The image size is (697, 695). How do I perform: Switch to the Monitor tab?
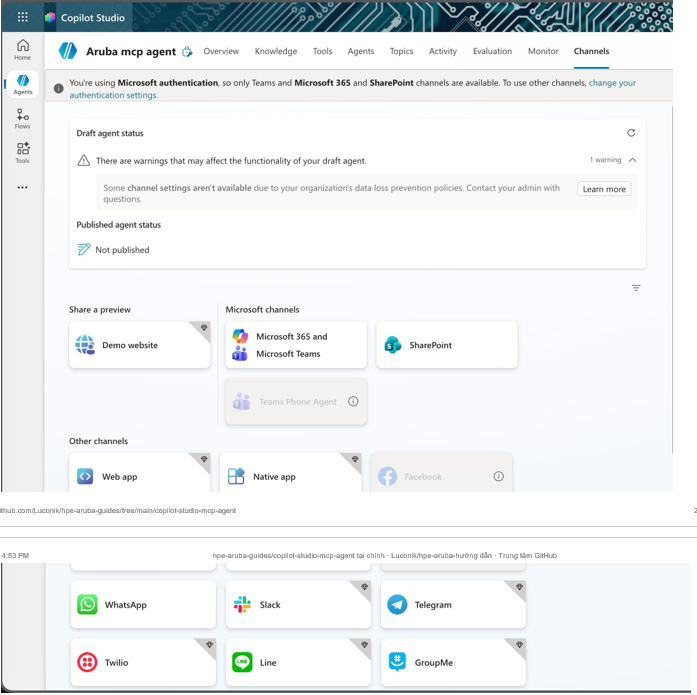[x=543, y=51]
